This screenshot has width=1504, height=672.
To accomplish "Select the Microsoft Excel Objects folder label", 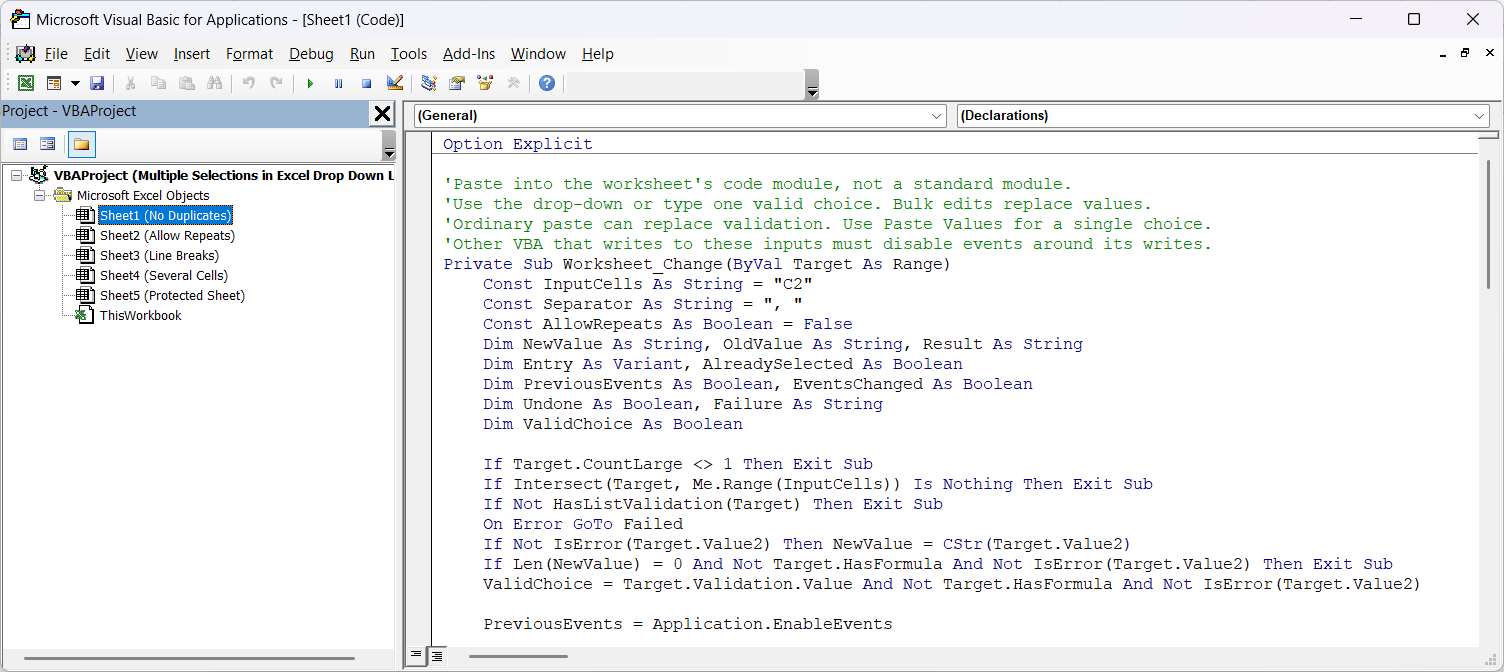I will coord(143,195).
